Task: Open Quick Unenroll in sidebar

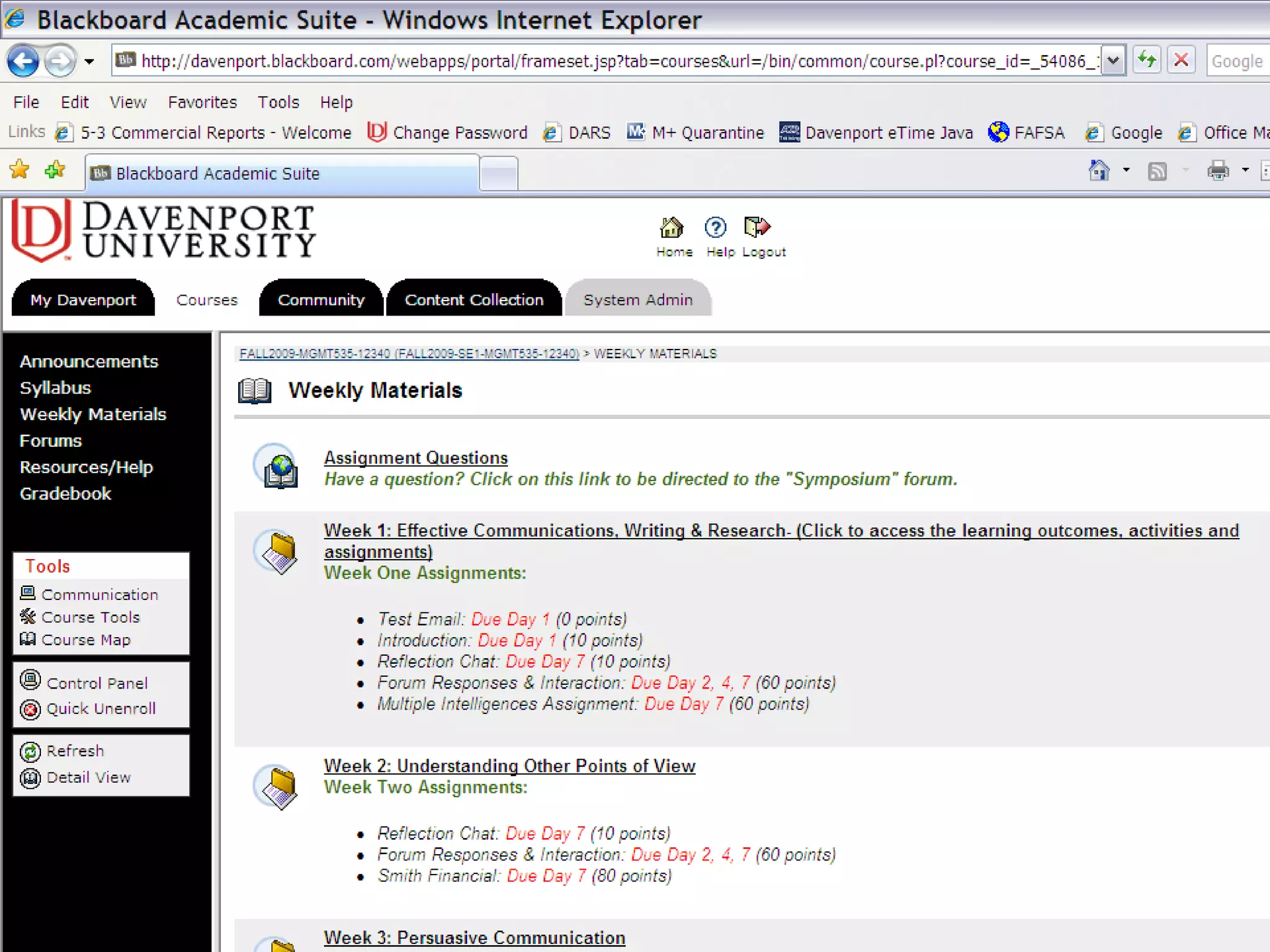Action: (100, 708)
